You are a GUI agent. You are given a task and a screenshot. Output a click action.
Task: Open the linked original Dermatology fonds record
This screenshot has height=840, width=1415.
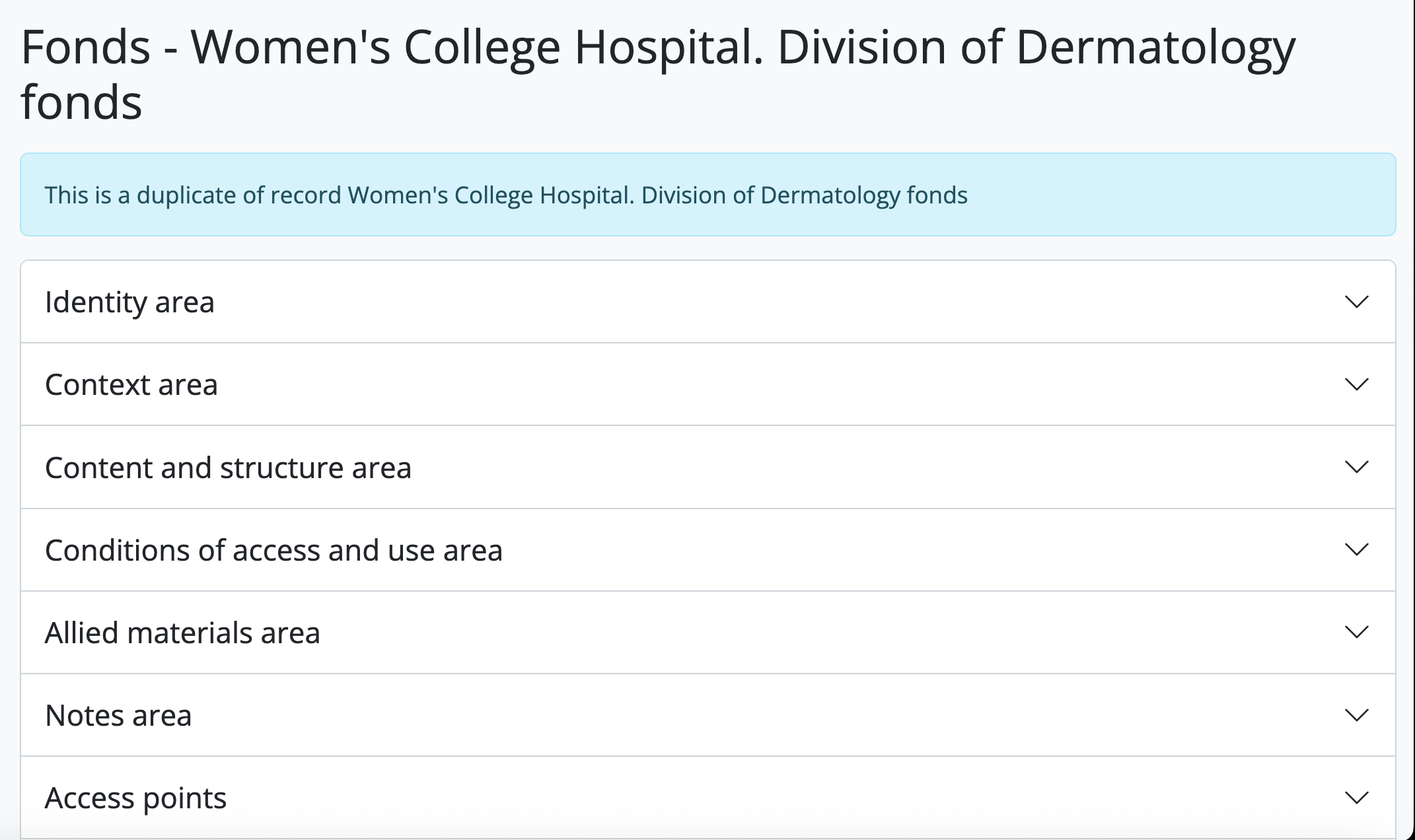[657, 195]
